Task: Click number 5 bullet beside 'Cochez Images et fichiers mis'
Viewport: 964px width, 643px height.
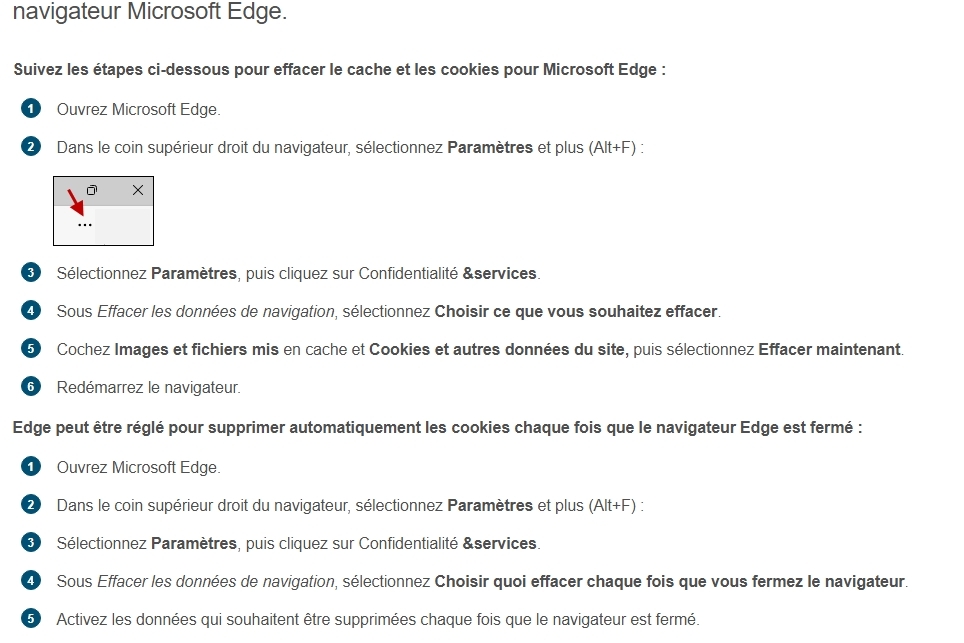Action: pos(31,349)
